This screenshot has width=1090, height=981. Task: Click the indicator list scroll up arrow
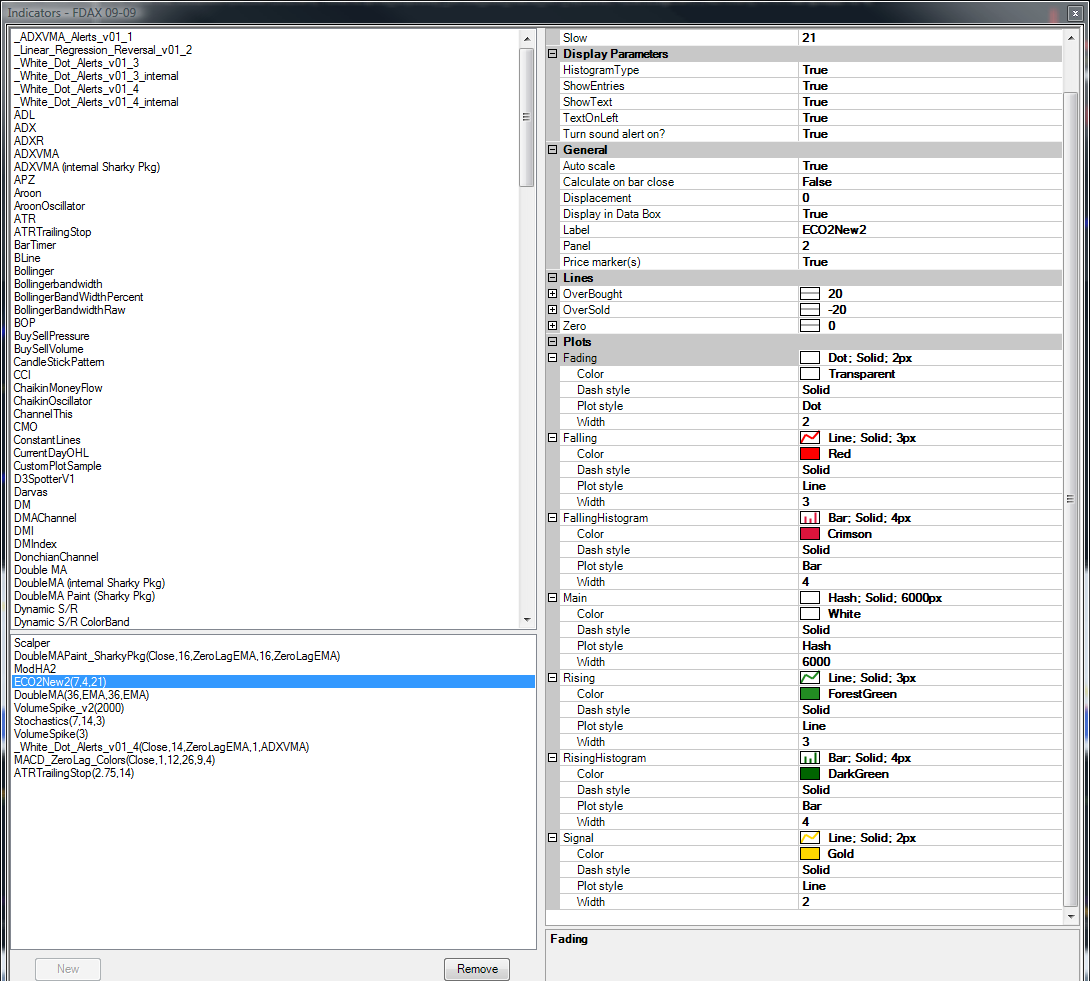click(x=527, y=39)
